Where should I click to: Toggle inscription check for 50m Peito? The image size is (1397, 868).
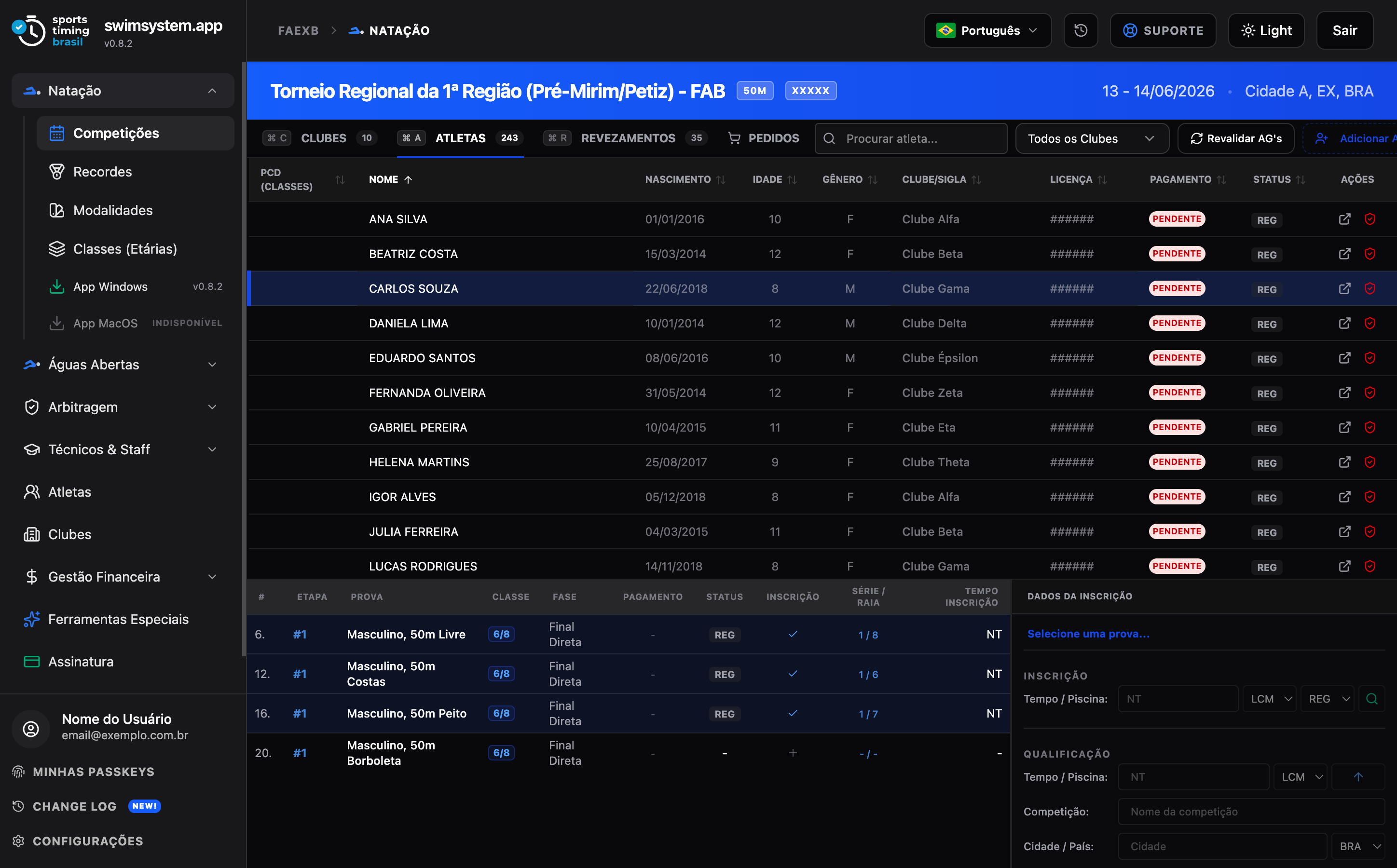tap(793, 714)
